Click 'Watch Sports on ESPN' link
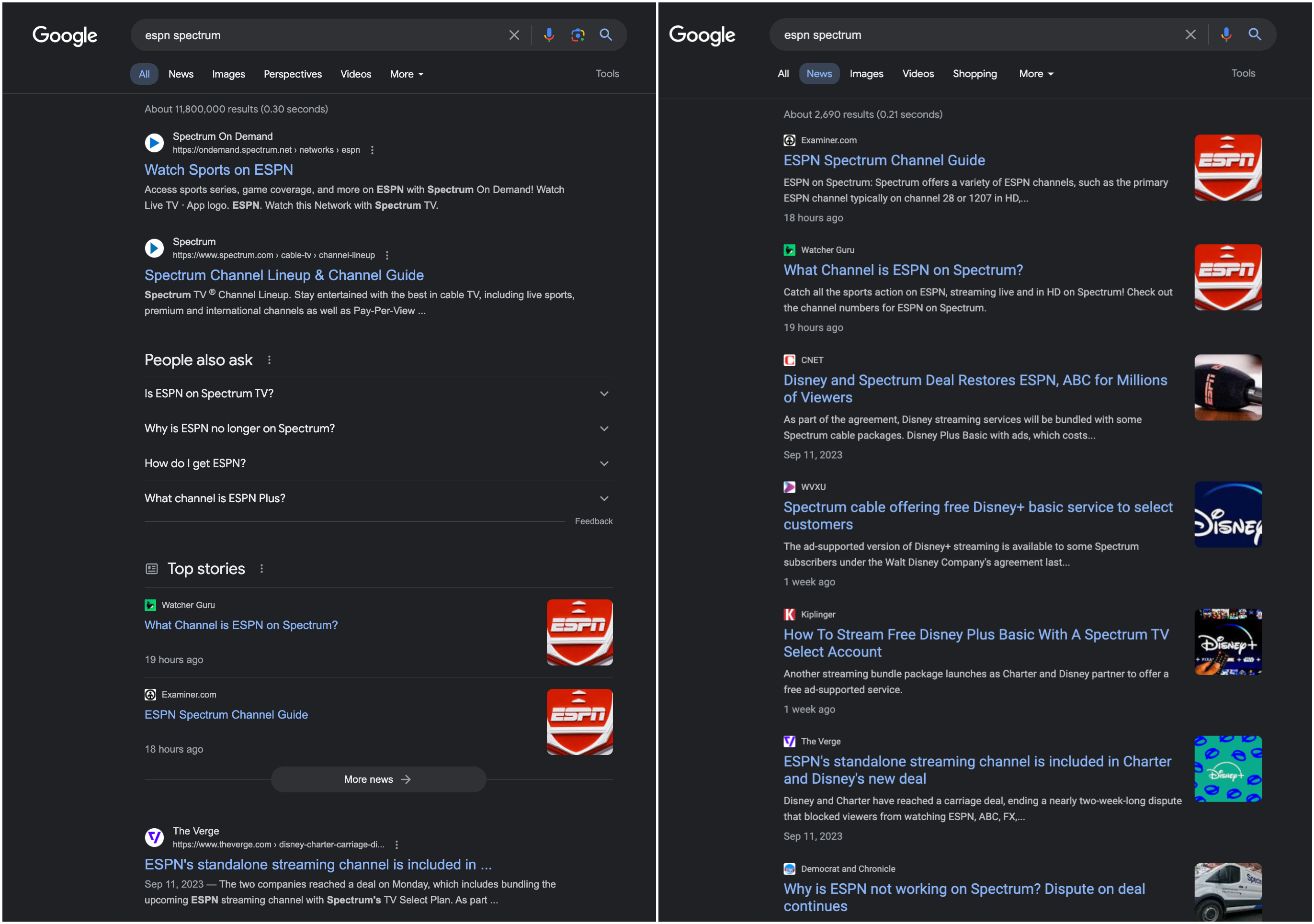 pyautogui.click(x=218, y=169)
